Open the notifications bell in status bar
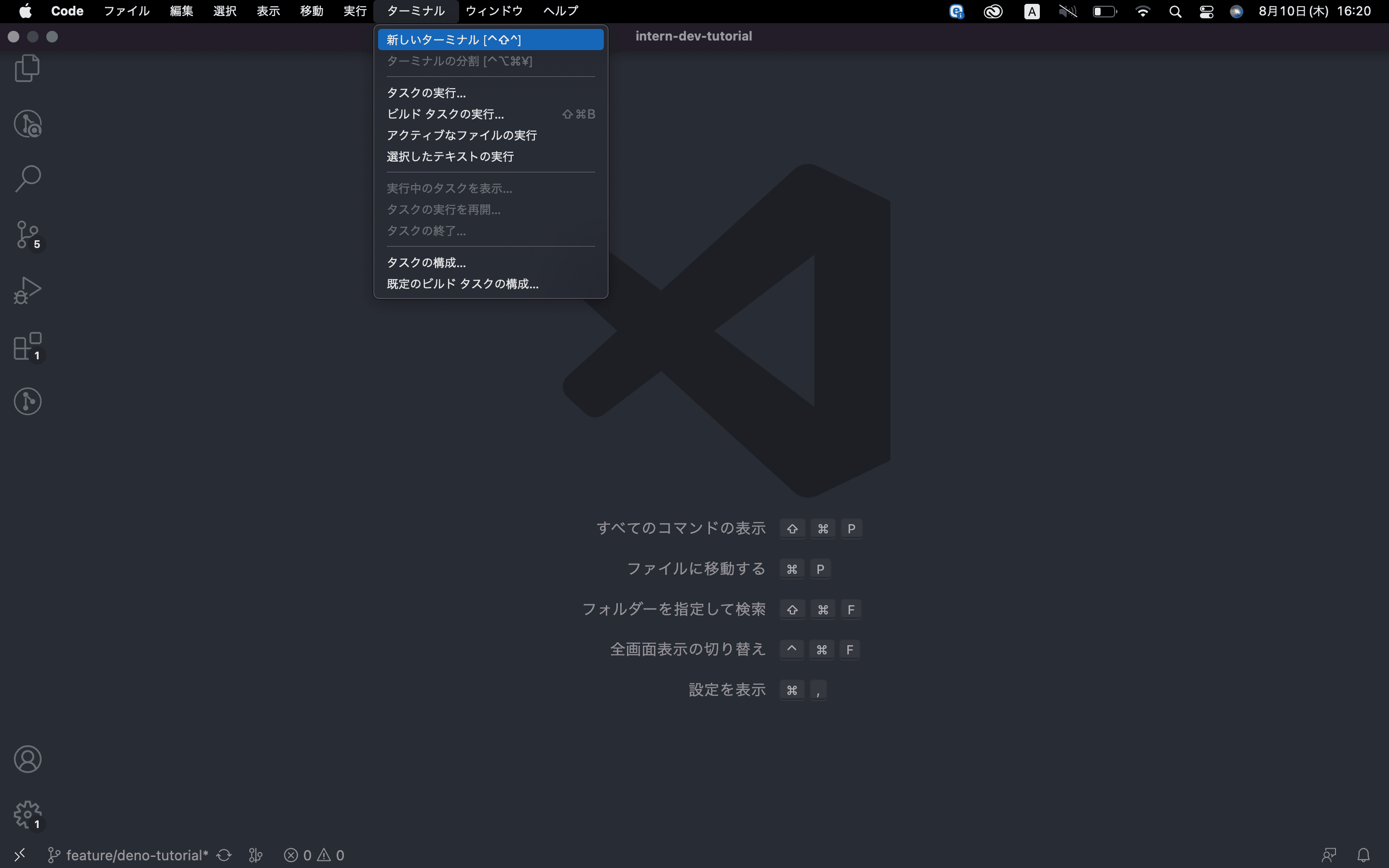1389x868 pixels. (1363, 855)
